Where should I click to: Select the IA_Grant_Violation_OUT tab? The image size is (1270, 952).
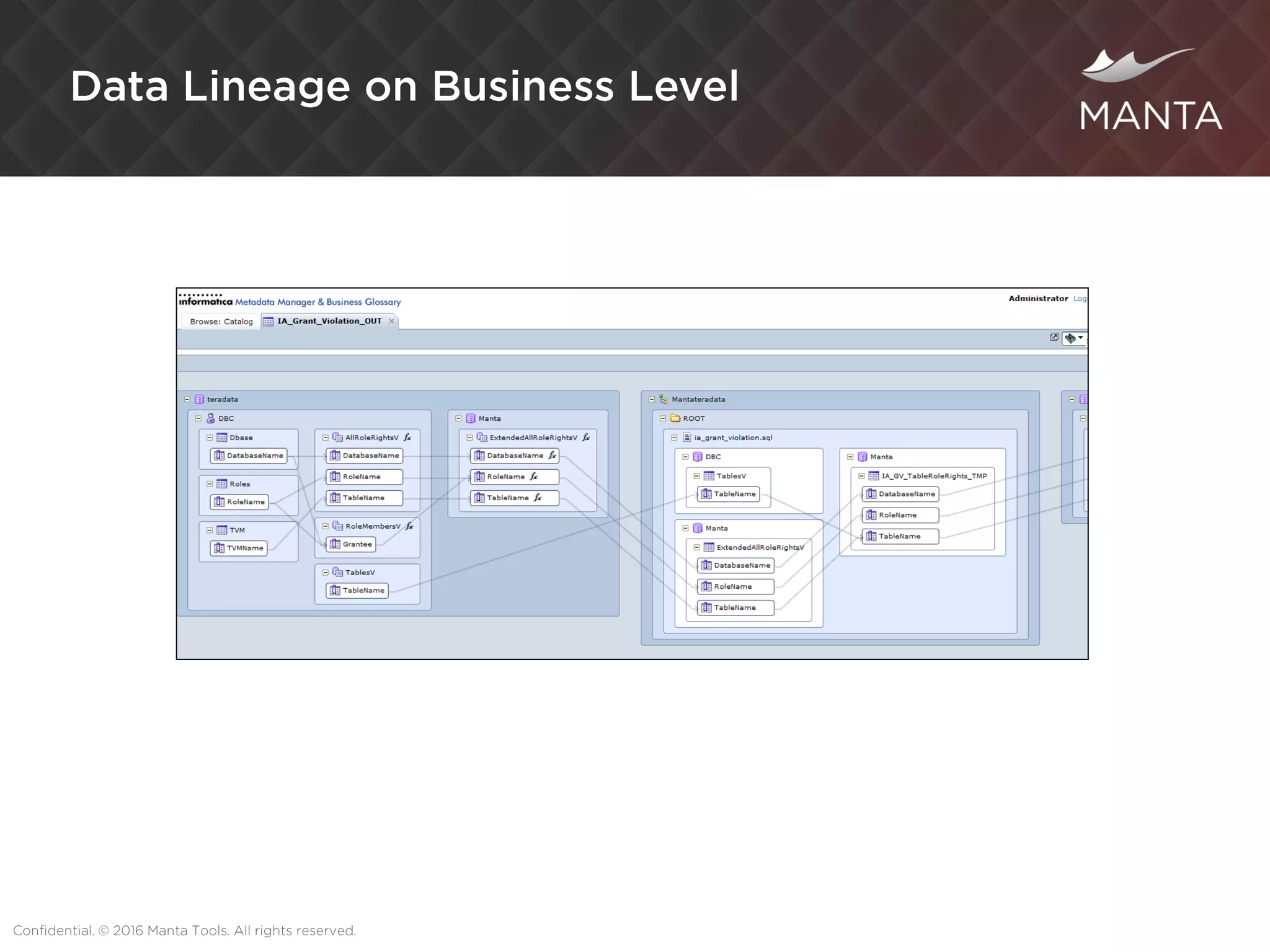coord(329,321)
